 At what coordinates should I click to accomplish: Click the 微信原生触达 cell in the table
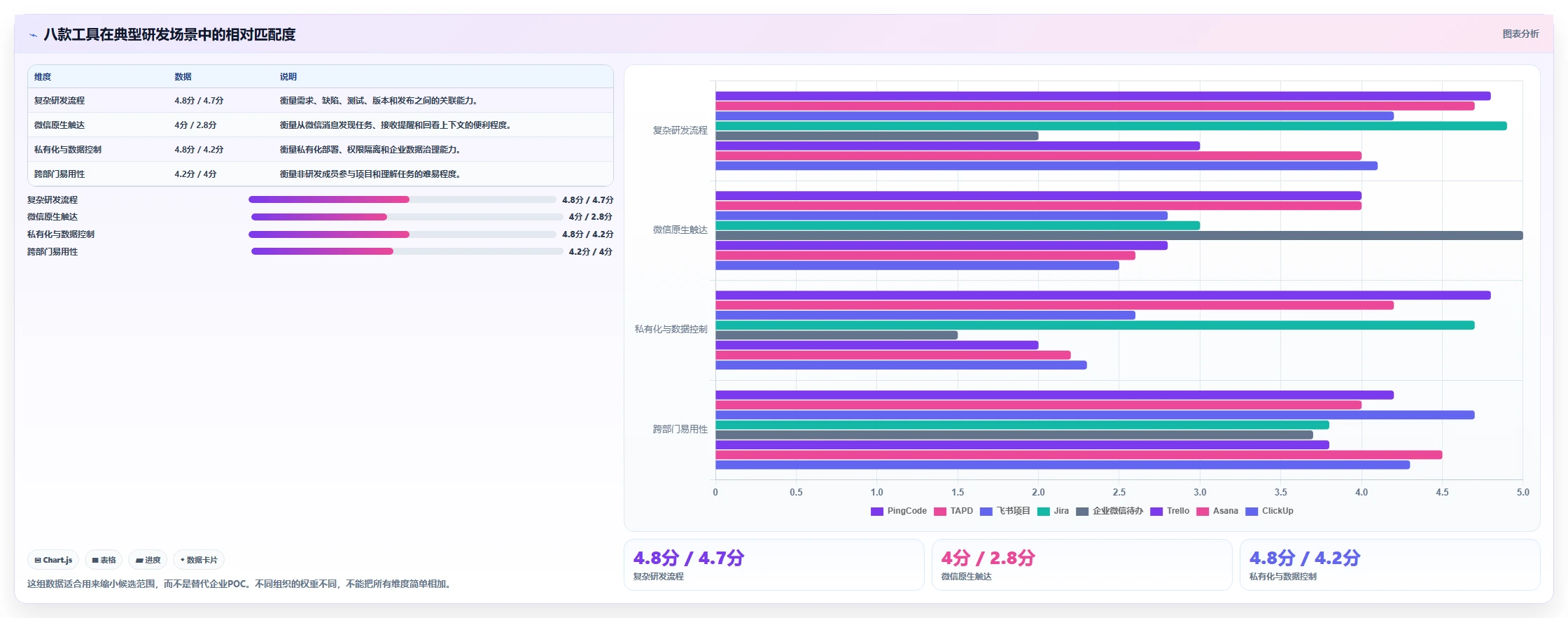tap(59, 125)
